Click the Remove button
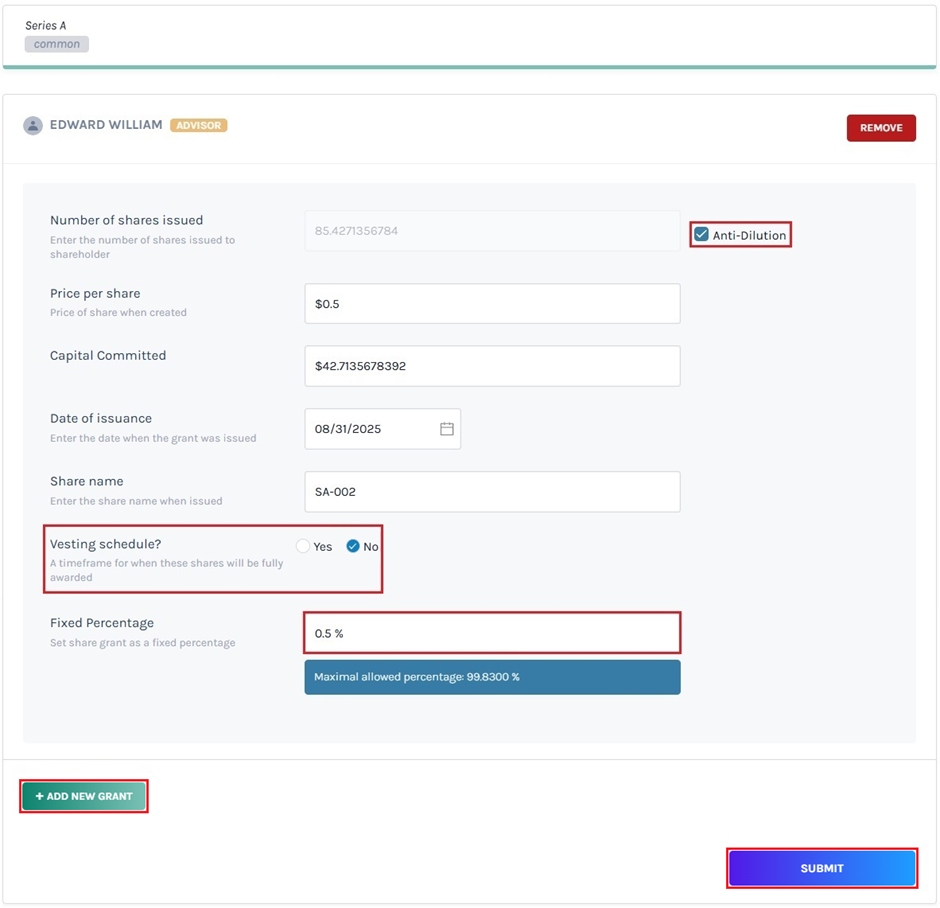The width and height of the screenshot is (940, 908). pyautogui.click(x=881, y=128)
